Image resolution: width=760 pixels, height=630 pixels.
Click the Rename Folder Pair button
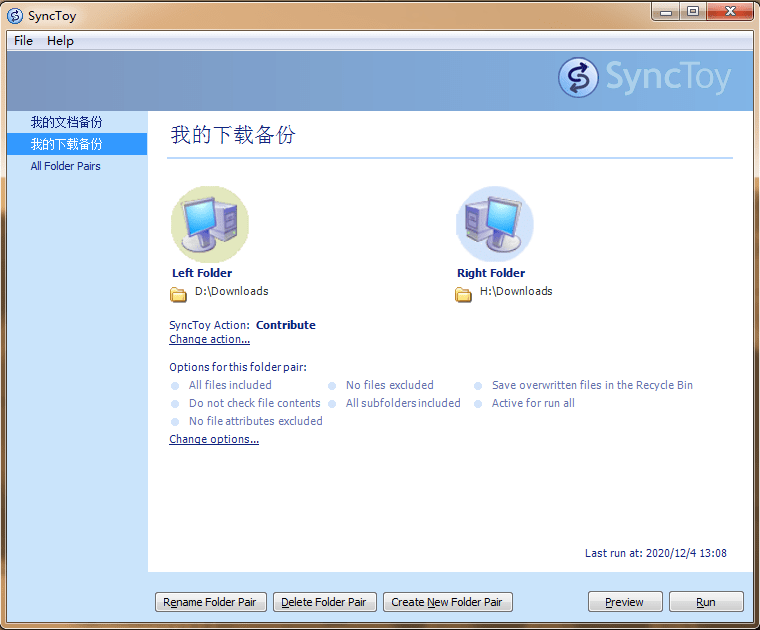(211, 602)
